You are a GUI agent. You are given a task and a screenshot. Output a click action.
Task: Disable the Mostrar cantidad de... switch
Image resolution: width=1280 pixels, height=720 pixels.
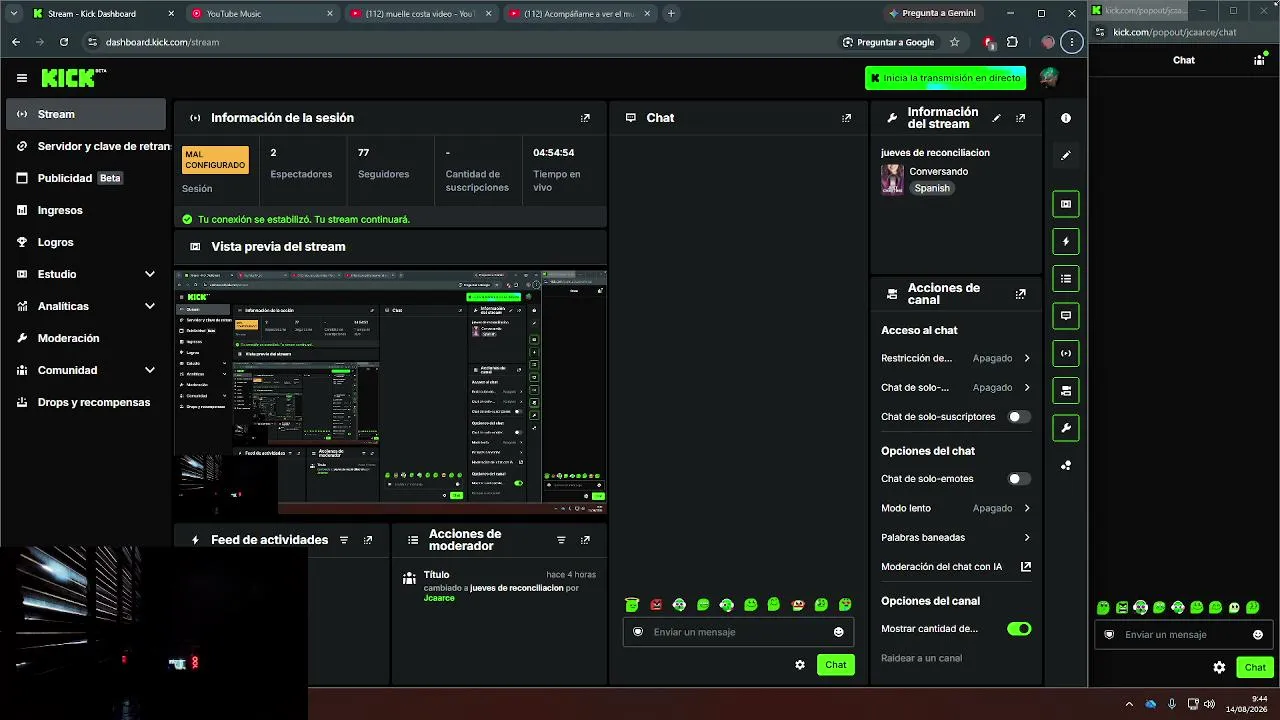pos(1019,629)
